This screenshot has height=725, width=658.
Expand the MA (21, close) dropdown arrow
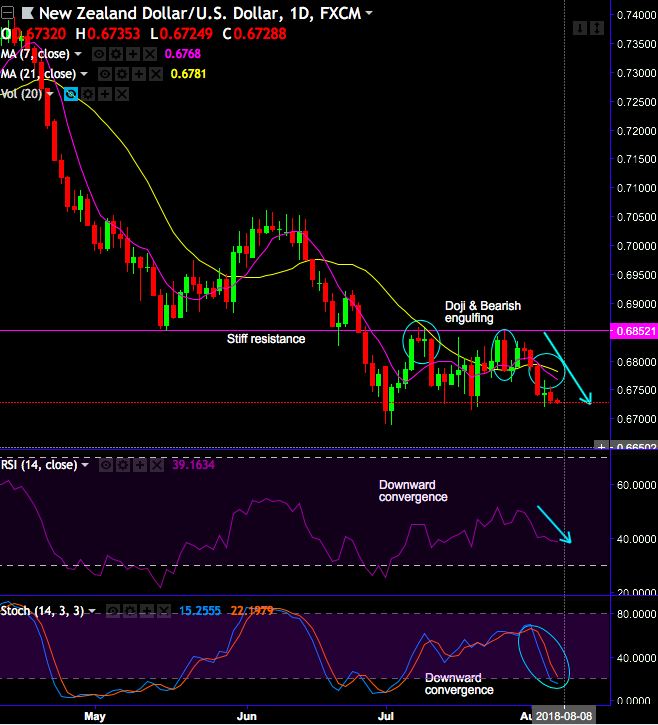pyautogui.click(x=84, y=74)
